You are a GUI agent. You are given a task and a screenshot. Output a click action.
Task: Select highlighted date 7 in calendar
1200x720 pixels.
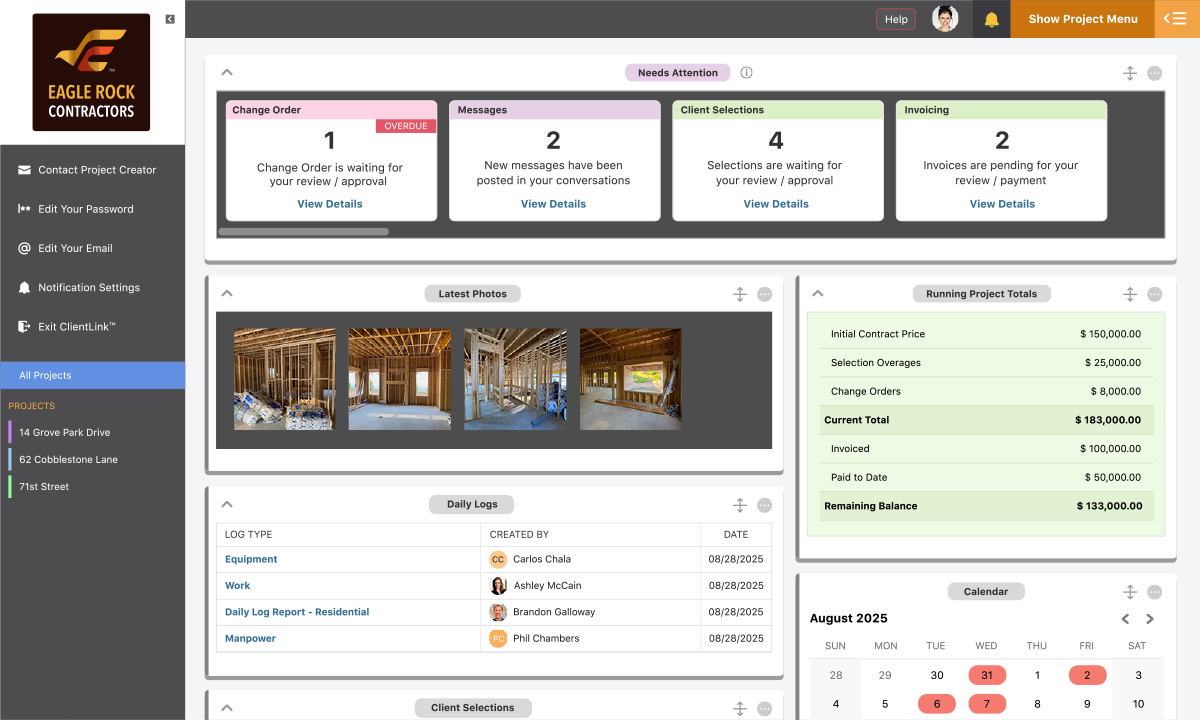tap(987, 704)
